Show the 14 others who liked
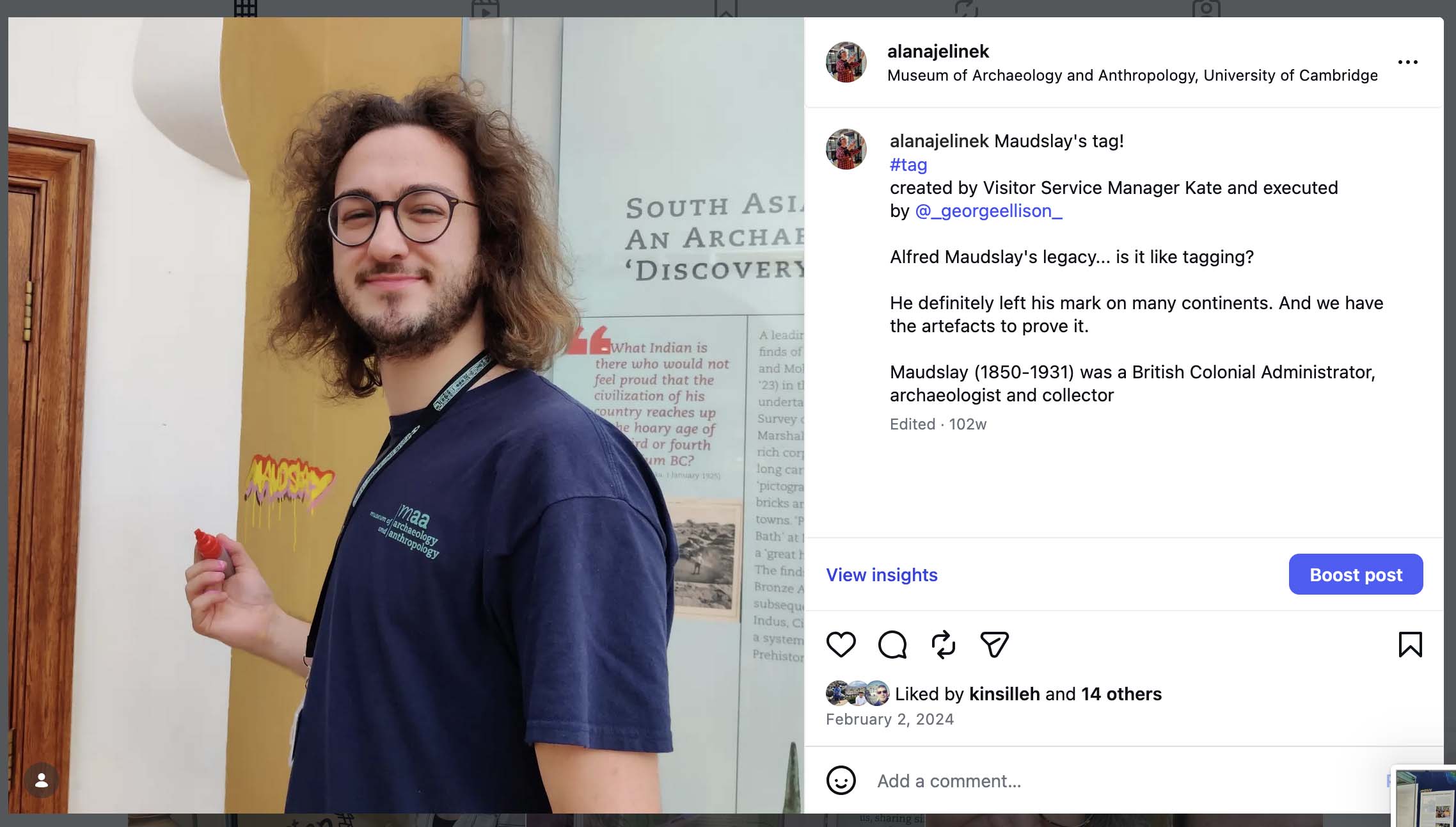Screen dimensions: 1456x827 click(x=1121, y=694)
